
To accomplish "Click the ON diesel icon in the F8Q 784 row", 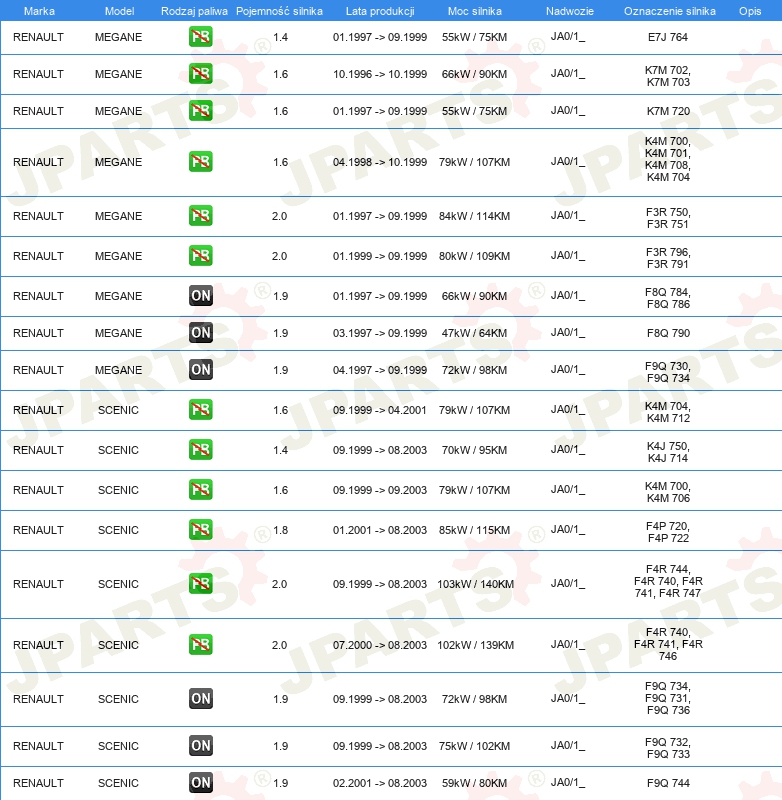I will pos(200,295).
